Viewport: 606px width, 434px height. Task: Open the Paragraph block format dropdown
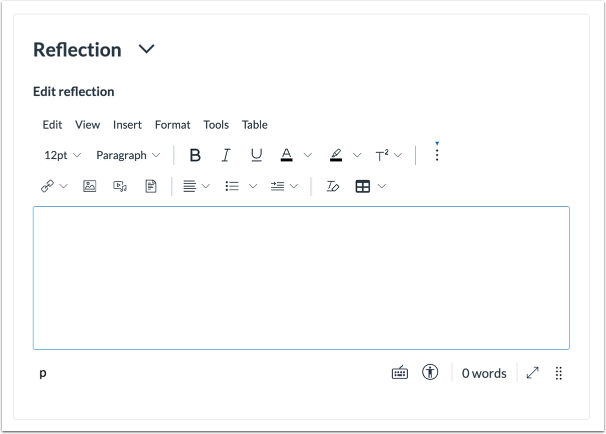[128, 155]
